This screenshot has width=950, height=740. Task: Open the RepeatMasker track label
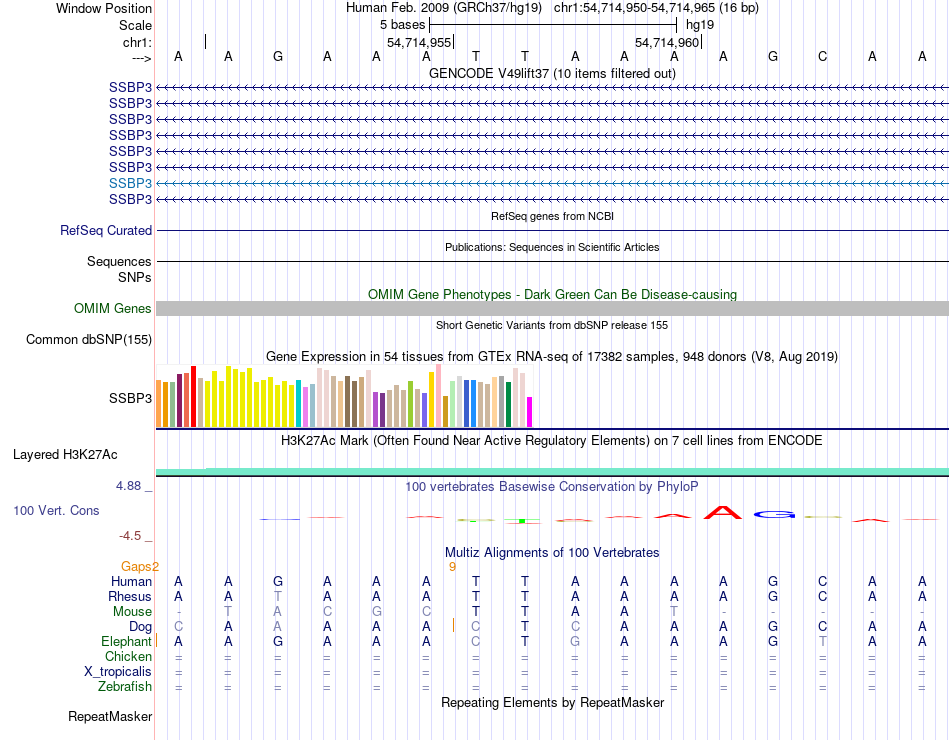pos(110,716)
